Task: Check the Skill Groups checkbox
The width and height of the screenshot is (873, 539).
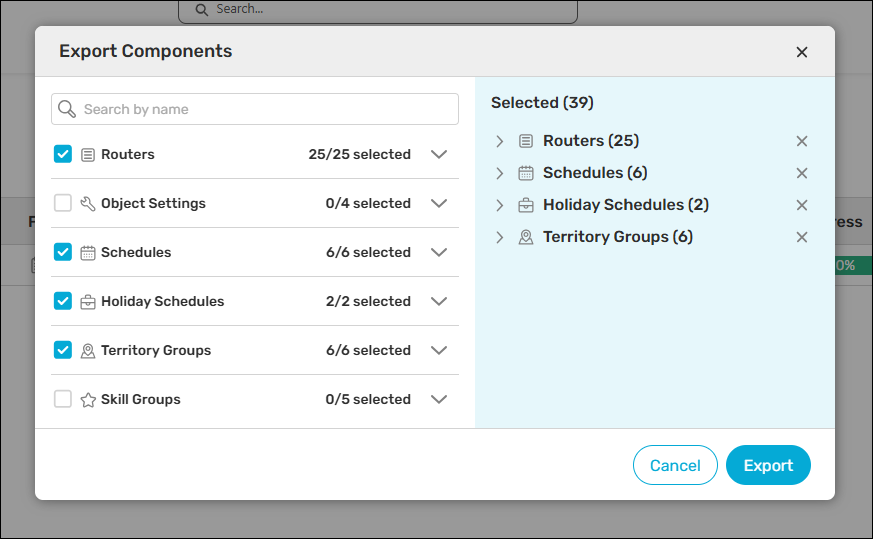Action: point(63,399)
